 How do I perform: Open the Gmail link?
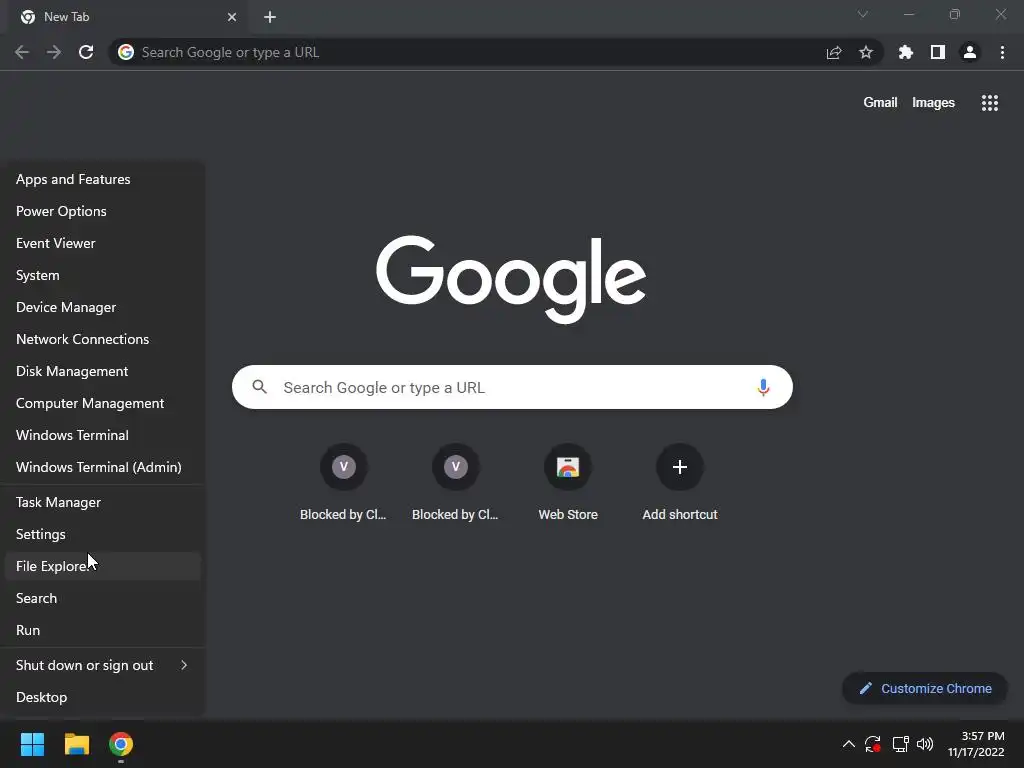tap(880, 103)
